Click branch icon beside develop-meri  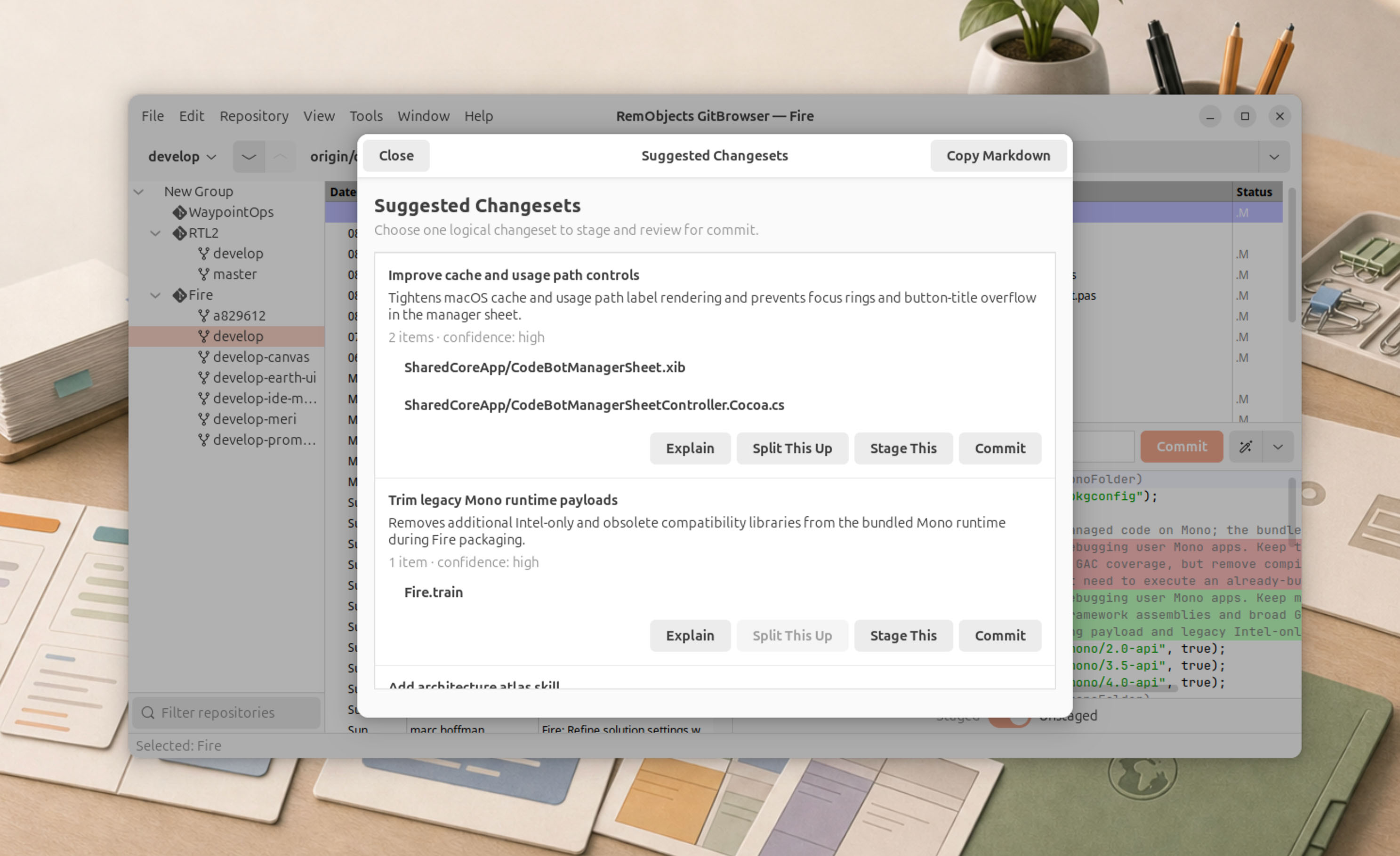pos(203,419)
